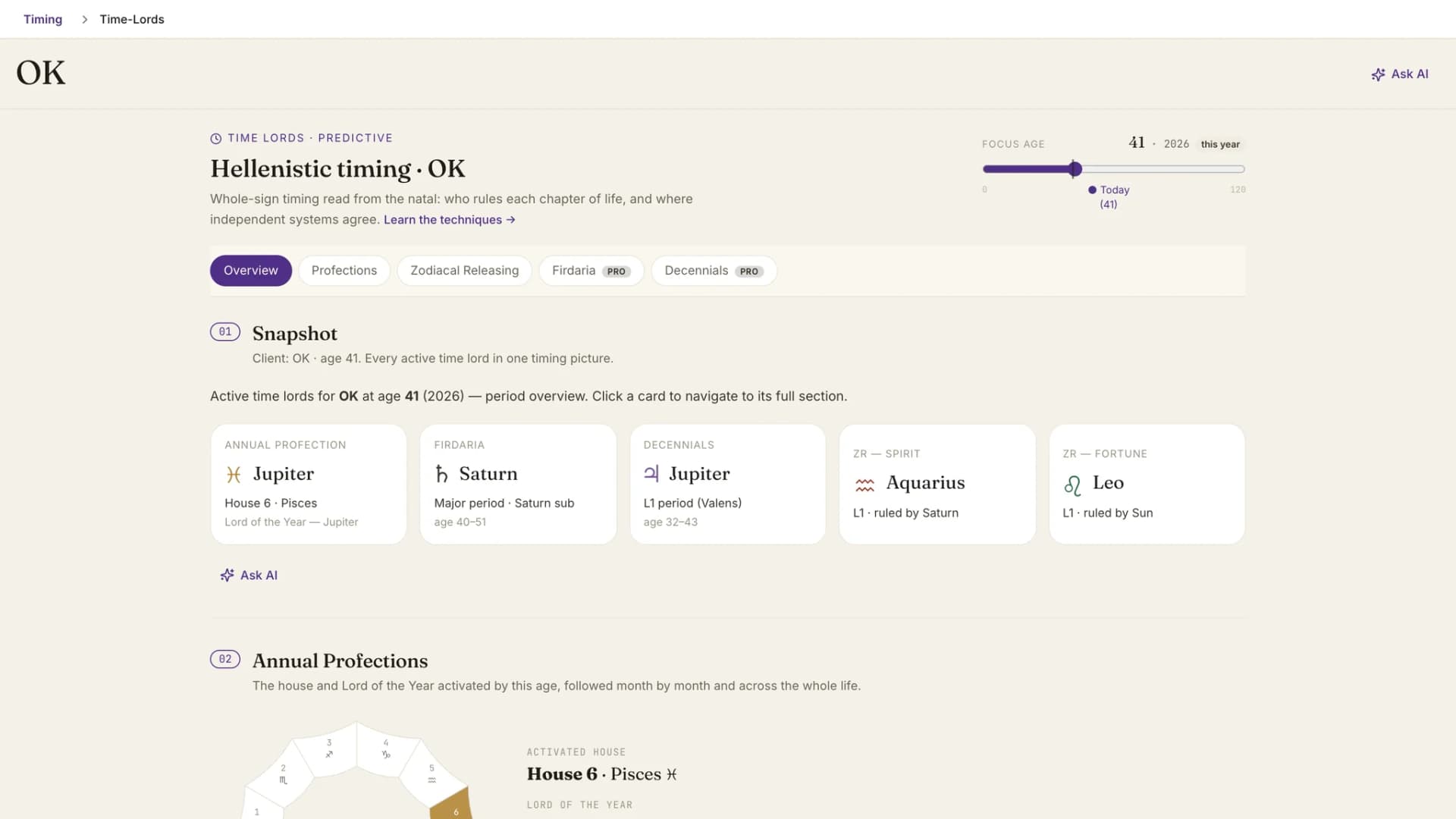Click the Annual Profections section heading

[x=340, y=661]
